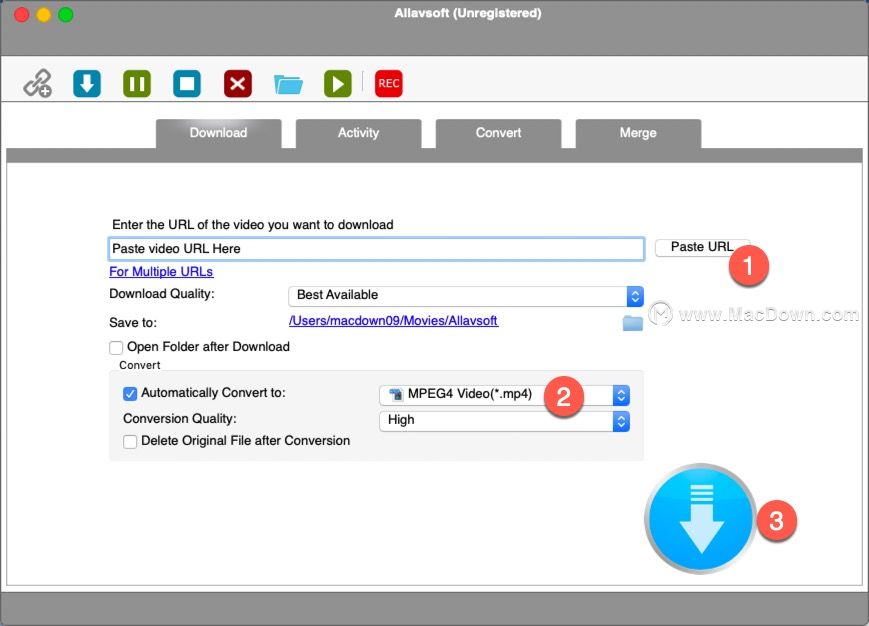The image size is (869, 626).
Task: Maximize the window with the green button
Action: pyautogui.click(x=66, y=14)
